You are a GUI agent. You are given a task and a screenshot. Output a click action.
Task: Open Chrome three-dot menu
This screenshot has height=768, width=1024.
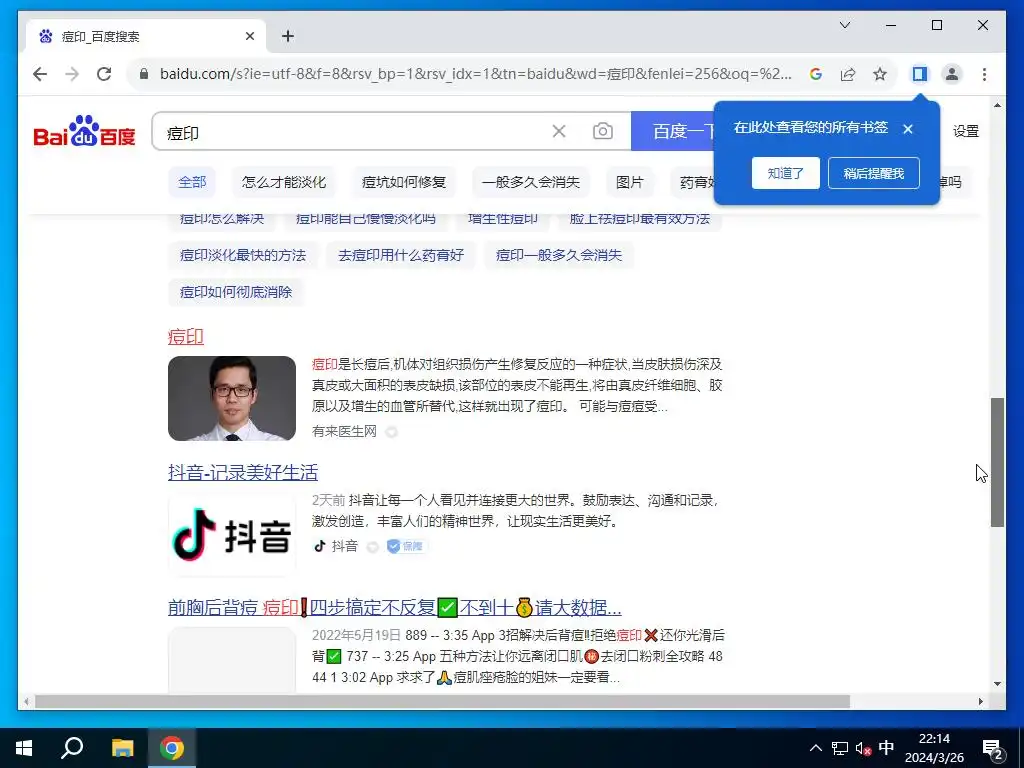point(984,74)
